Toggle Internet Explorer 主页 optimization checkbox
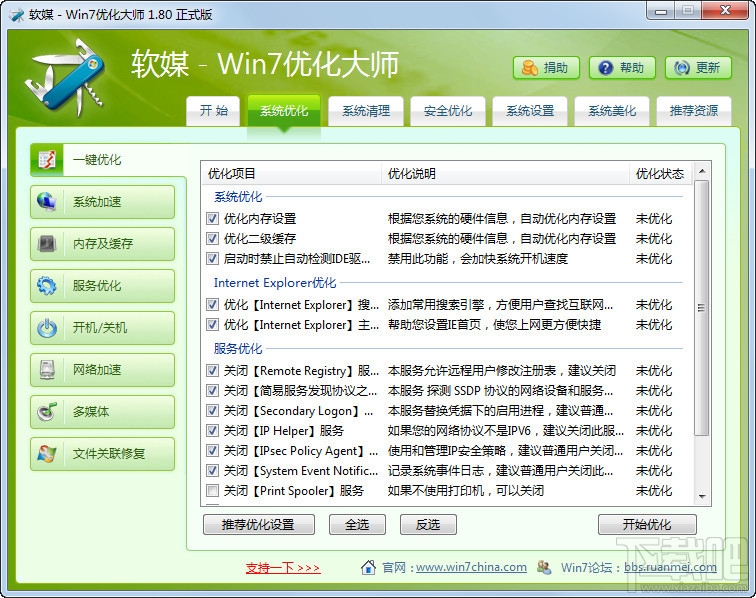The width and height of the screenshot is (756, 598). click(212, 325)
